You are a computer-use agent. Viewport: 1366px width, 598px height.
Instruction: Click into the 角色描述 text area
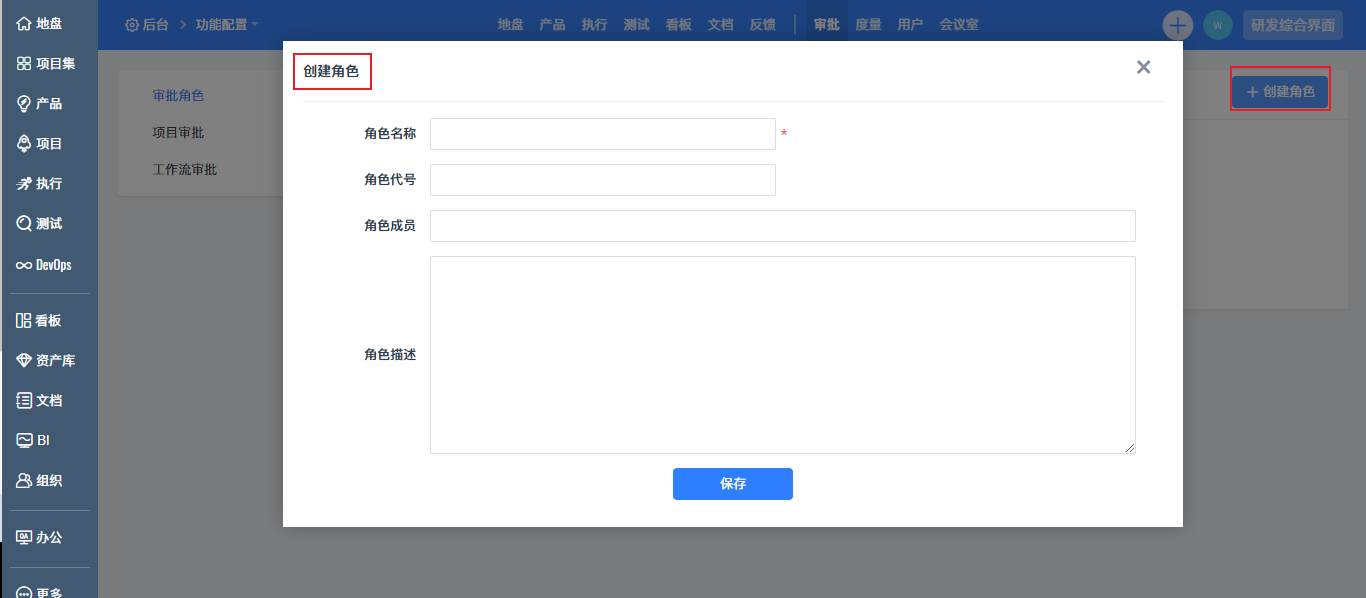pos(783,355)
